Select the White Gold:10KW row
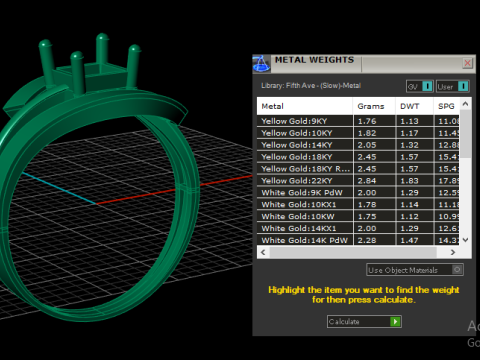The image size is (480, 360). [x=358, y=216]
